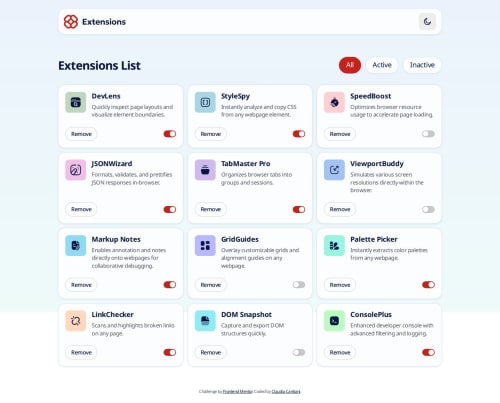Activate the ViewportBuddy toggle

(428, 209)
